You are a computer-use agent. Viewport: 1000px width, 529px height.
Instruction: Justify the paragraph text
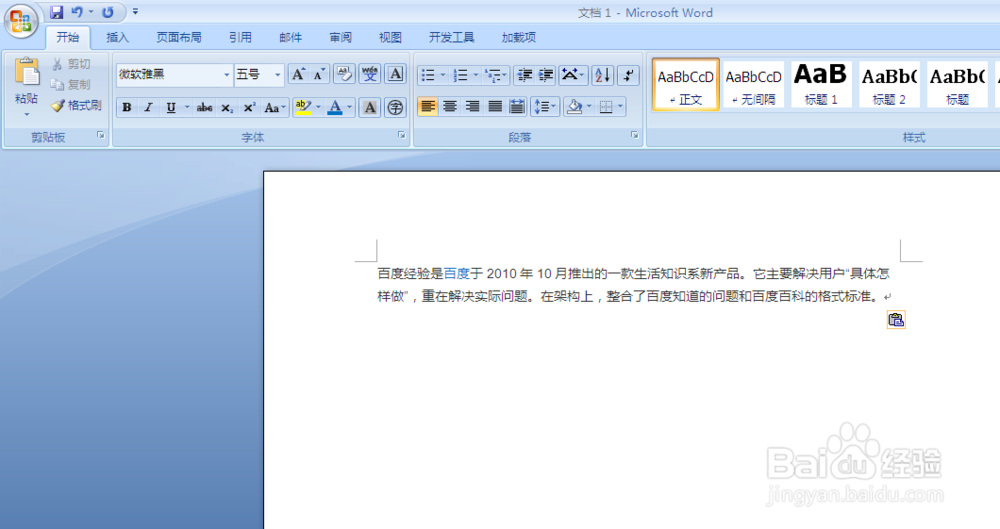pos(495,107)
